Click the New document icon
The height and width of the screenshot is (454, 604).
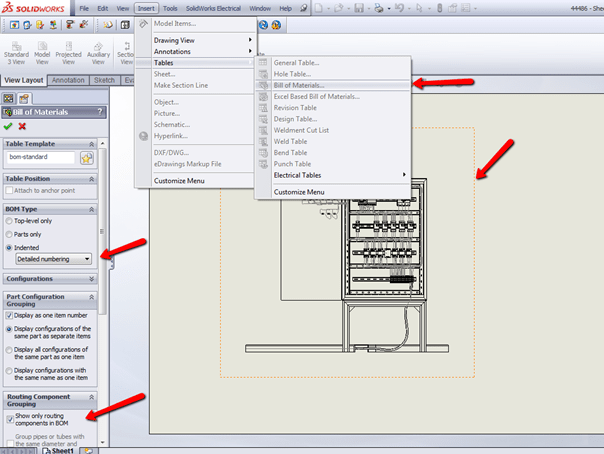tap(319, 8)
